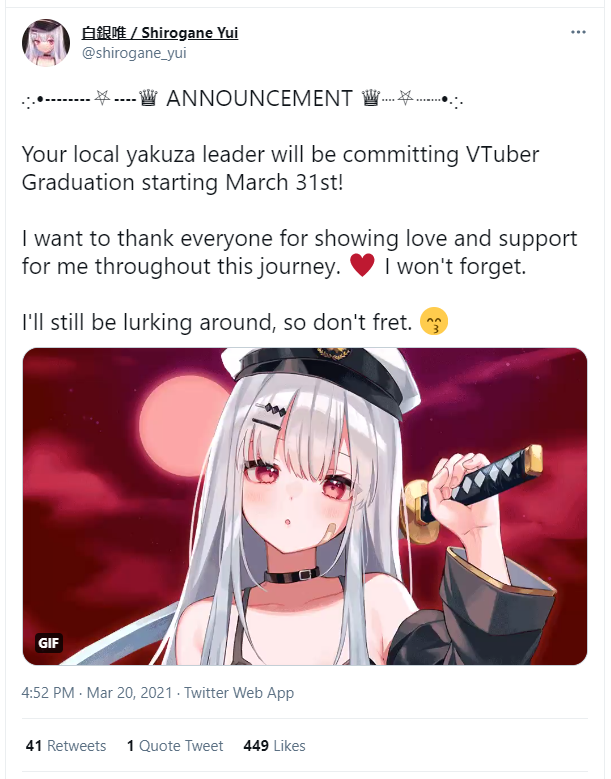The height and width of the screenshot is (779, 611).
Task: Click the red heart emoji in tweet
Action: (362, 265)
